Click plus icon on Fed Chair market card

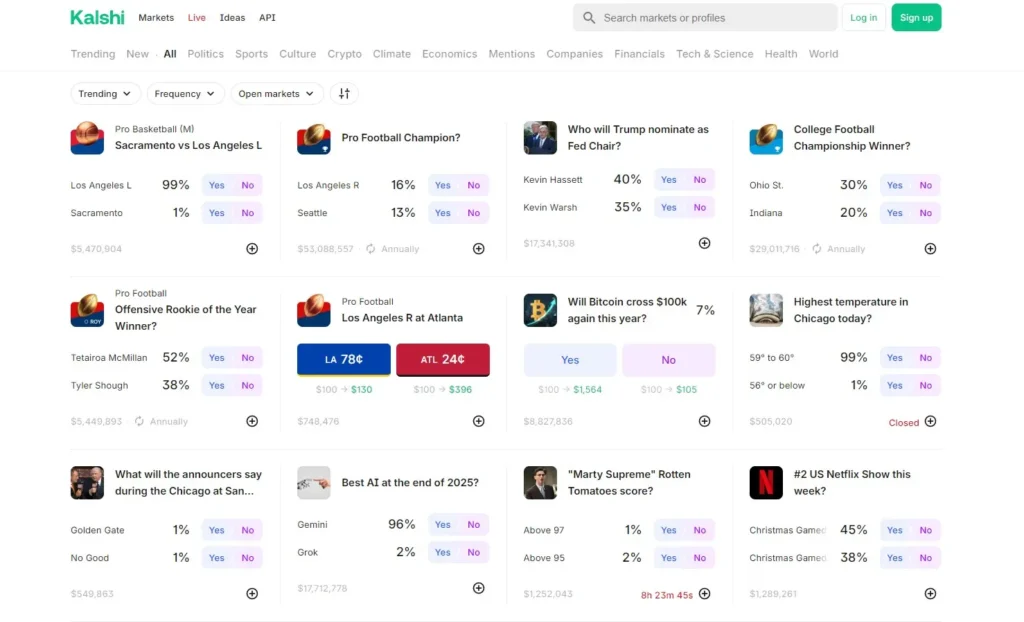coord(704,243)
